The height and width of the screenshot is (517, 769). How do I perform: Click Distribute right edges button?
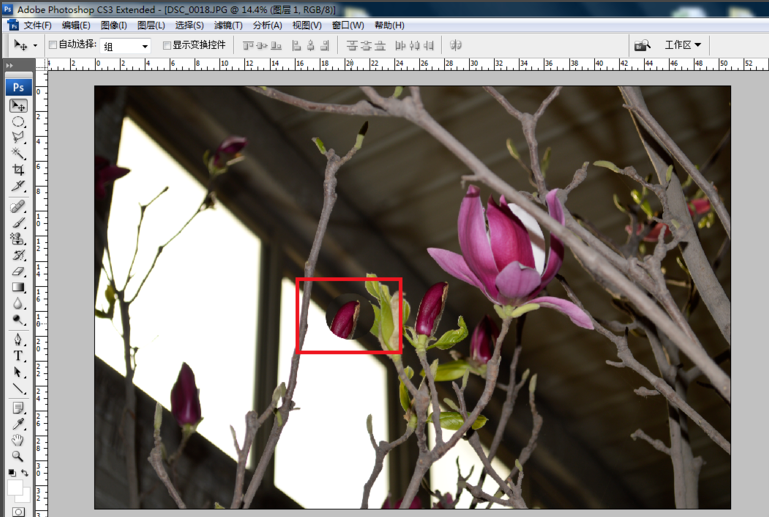click(x=429, y=46)
